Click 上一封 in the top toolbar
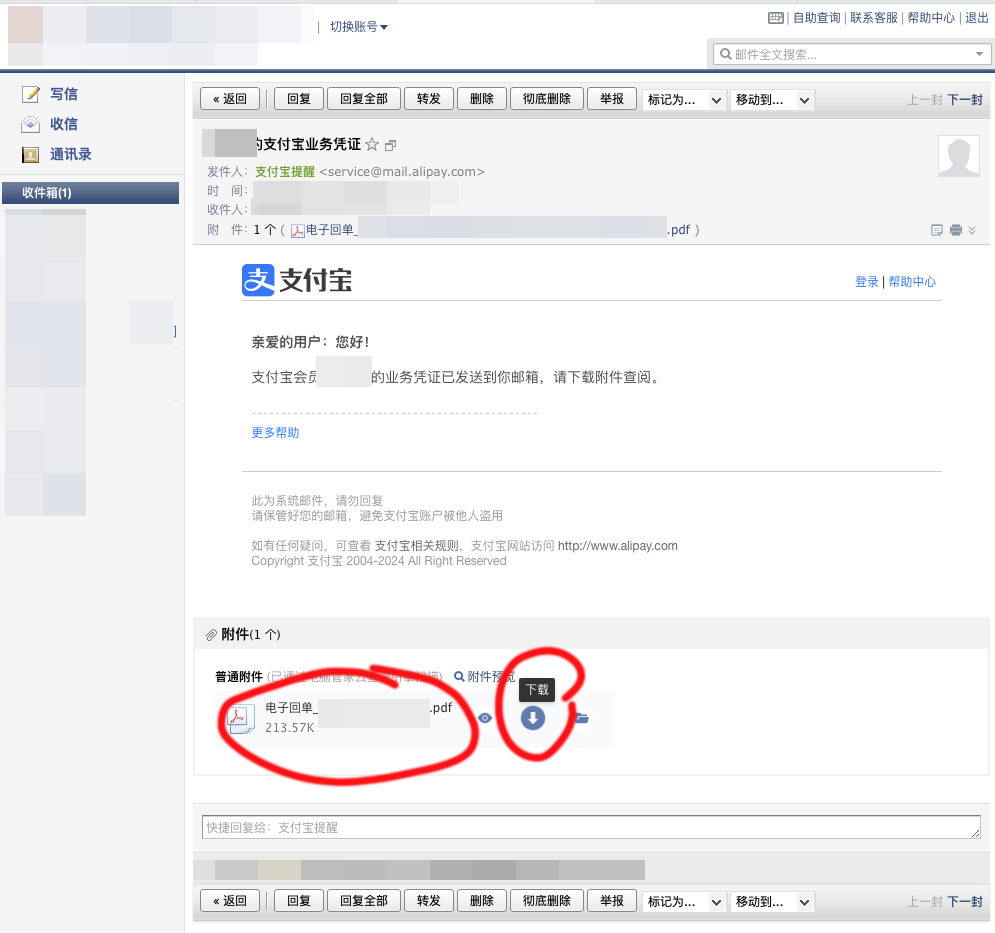The height and width of the screenshot is (933, 995). point(925,100)
